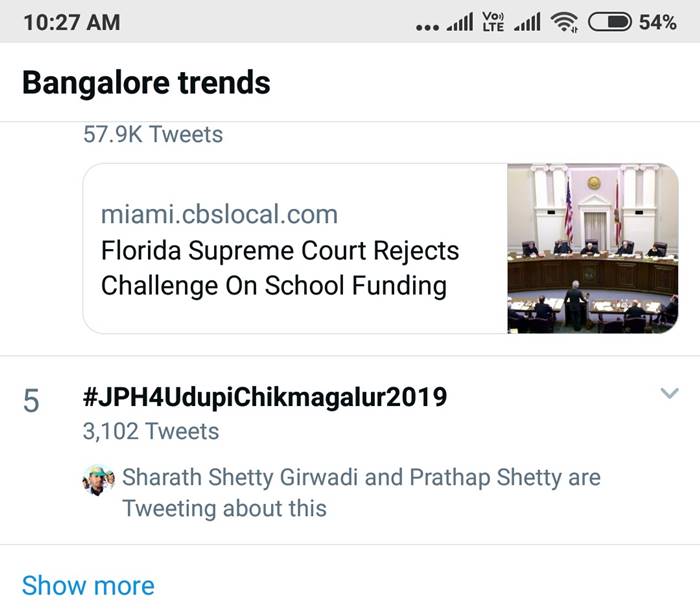
Task: Tap the first signal strength icon
Action: pos(458,22)
